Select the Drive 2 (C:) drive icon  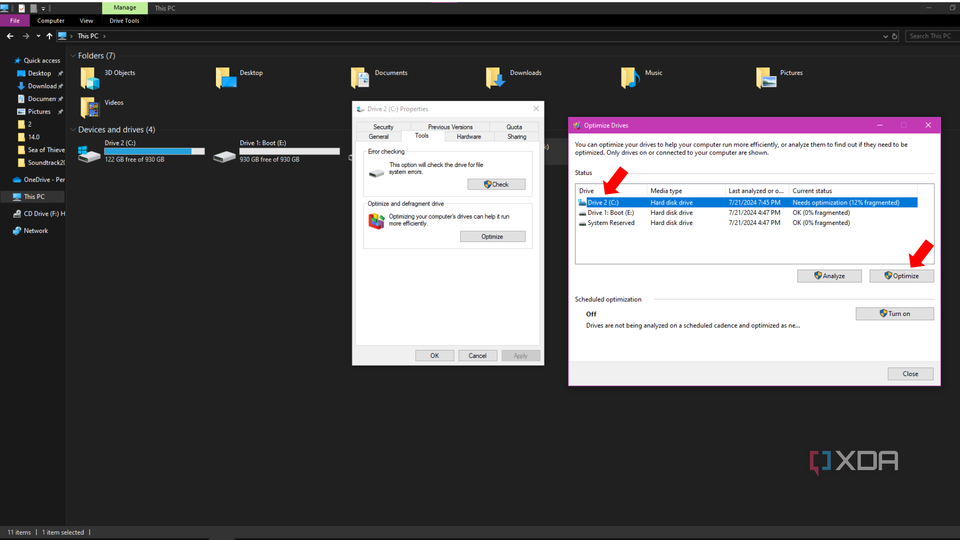tap(89, 153)
